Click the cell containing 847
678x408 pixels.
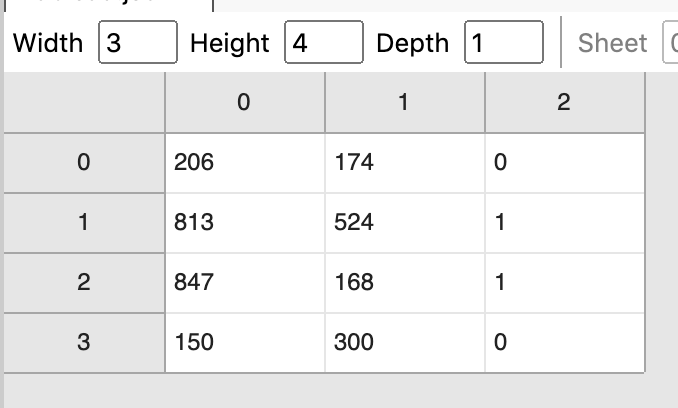click(x=245, y=283)
